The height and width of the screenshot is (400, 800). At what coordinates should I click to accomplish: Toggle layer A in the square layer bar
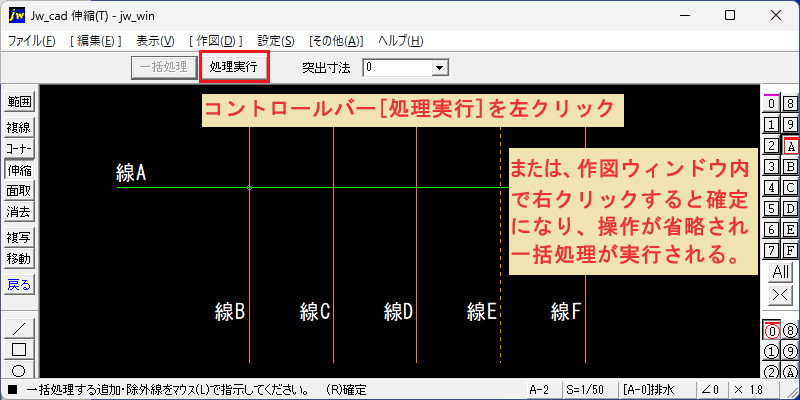click(x=790, y=146)
